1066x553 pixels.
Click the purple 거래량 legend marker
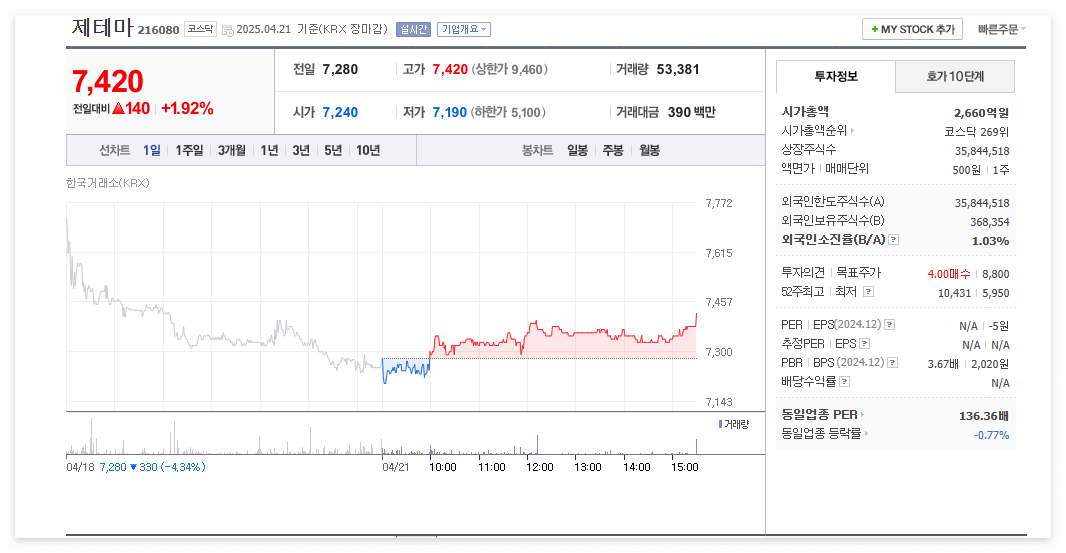point(720,424)
